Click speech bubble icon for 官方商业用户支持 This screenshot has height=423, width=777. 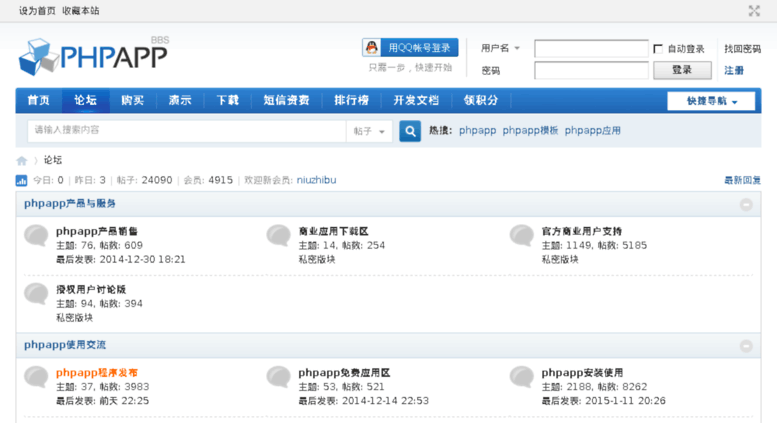(522, 235)
